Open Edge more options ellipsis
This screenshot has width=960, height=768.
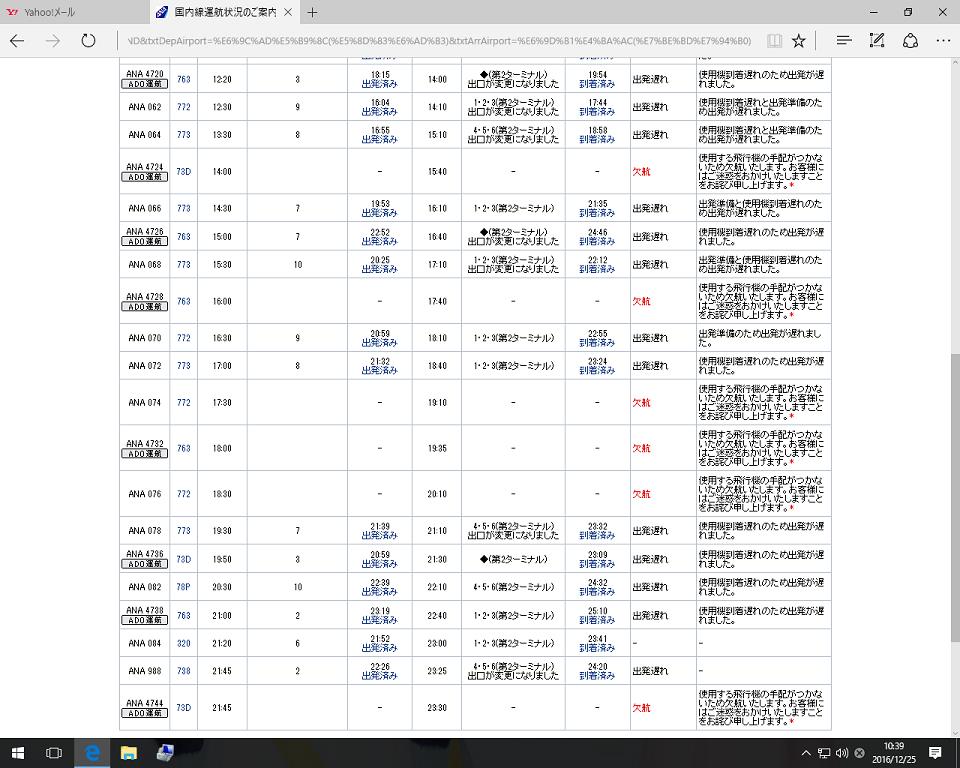point(943,41)
